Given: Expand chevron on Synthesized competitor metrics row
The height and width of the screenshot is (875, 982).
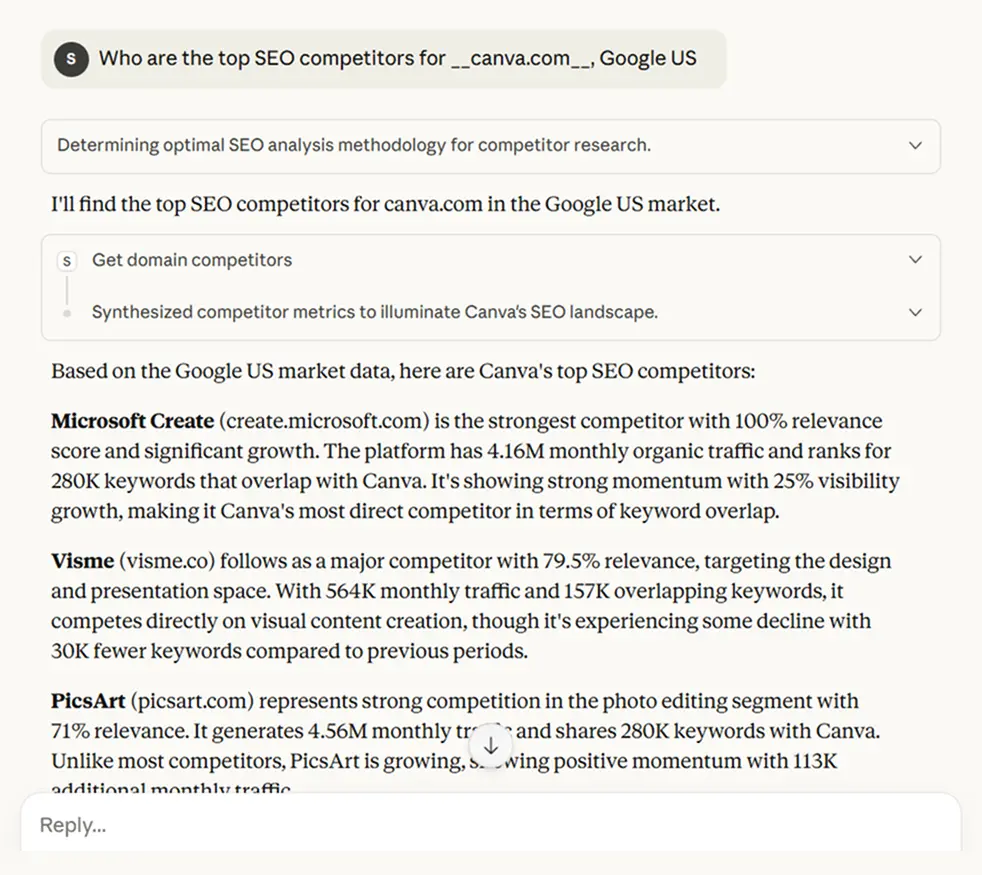Looking at the screenshot, I should 914,312.
